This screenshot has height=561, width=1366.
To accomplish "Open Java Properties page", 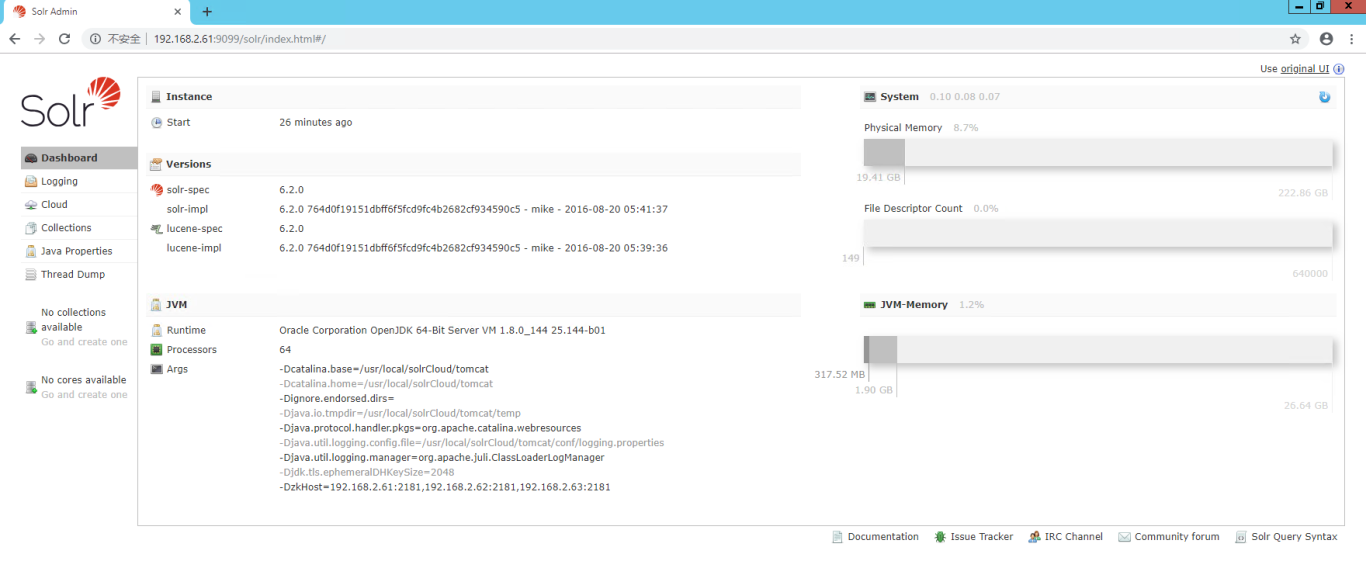I will pos(79,251).
